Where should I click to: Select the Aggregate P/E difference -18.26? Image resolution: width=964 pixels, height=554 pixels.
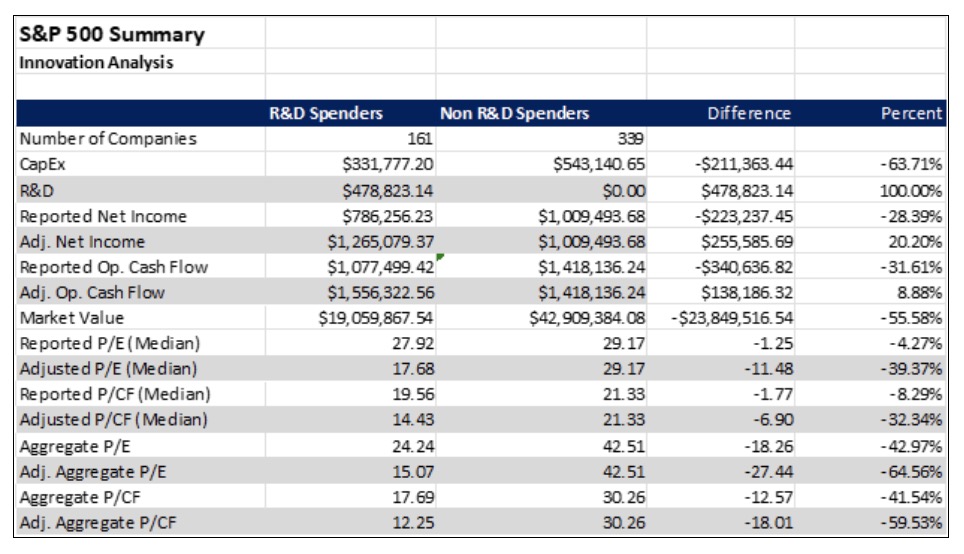tap(767, 446)
